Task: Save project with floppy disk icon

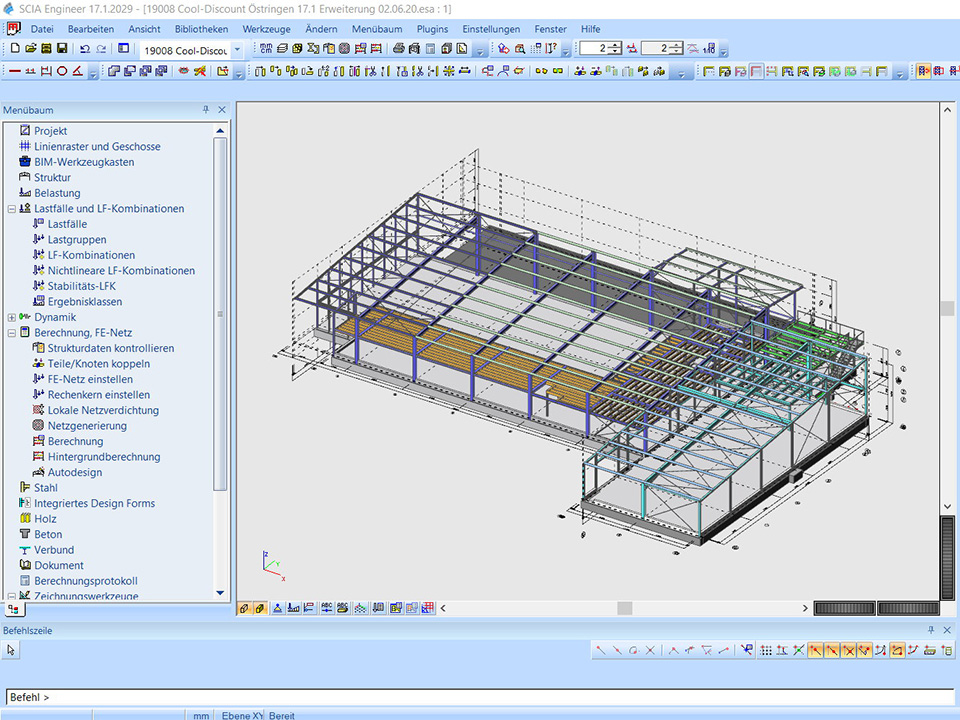Action: [x=62, y=48]
